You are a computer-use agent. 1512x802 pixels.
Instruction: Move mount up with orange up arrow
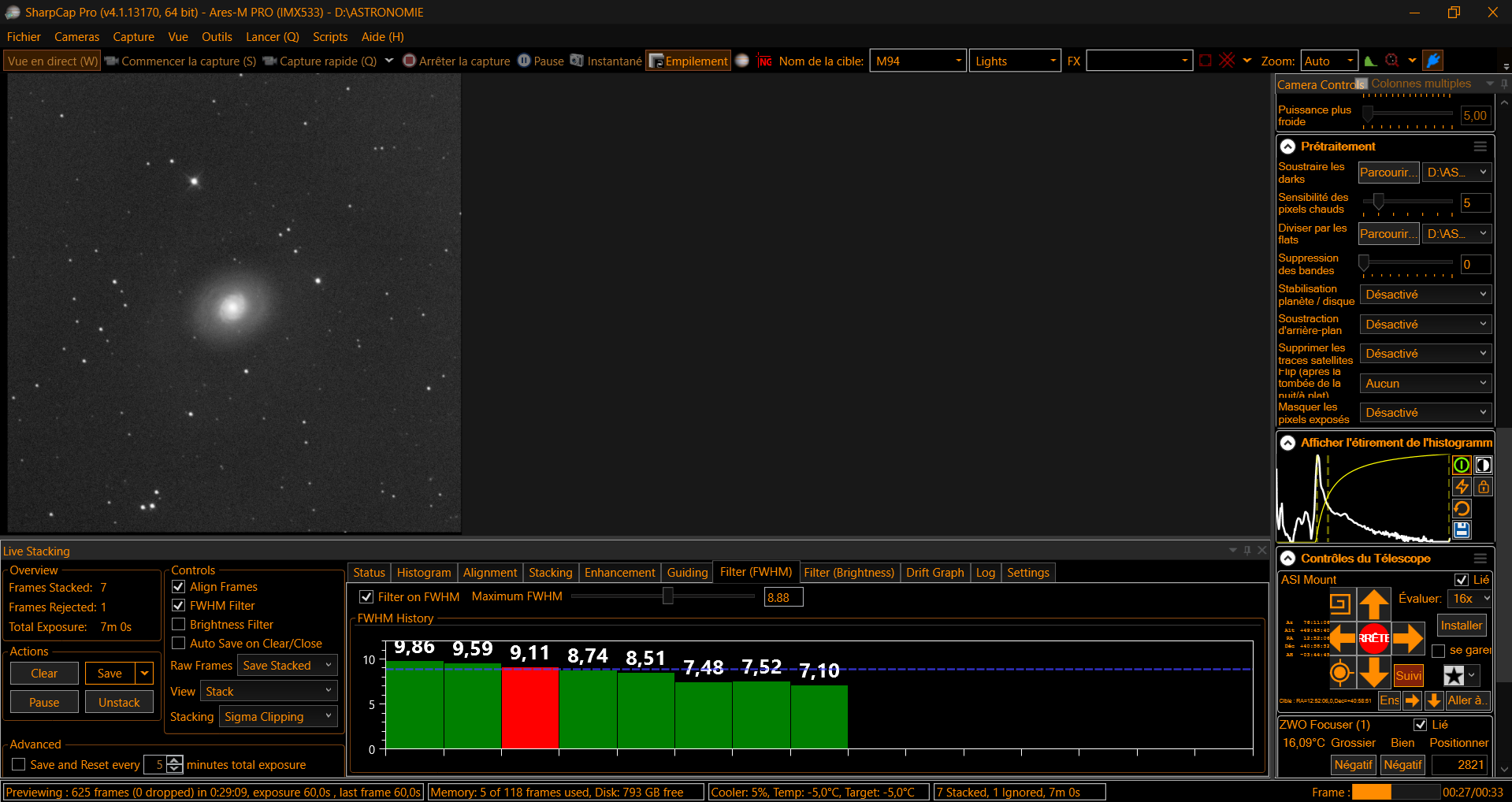1373,604
